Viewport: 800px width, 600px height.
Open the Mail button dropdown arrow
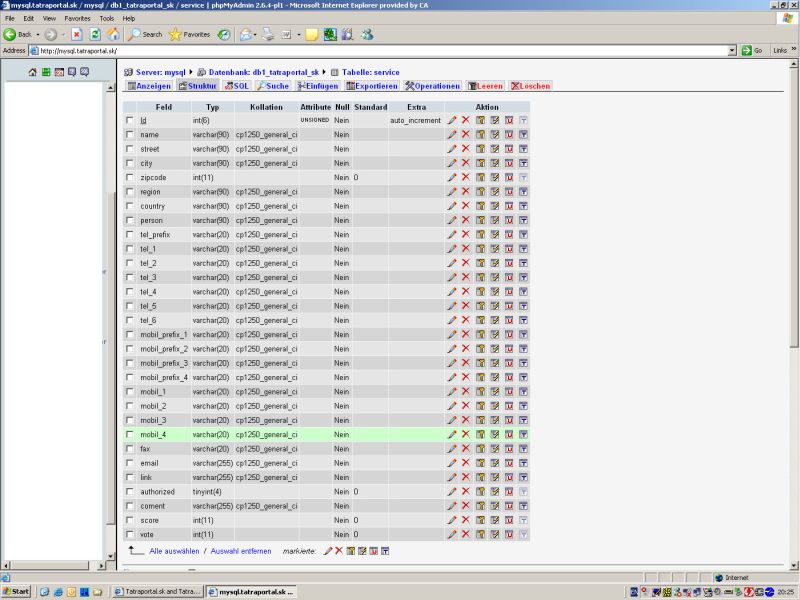pos(255,35)
